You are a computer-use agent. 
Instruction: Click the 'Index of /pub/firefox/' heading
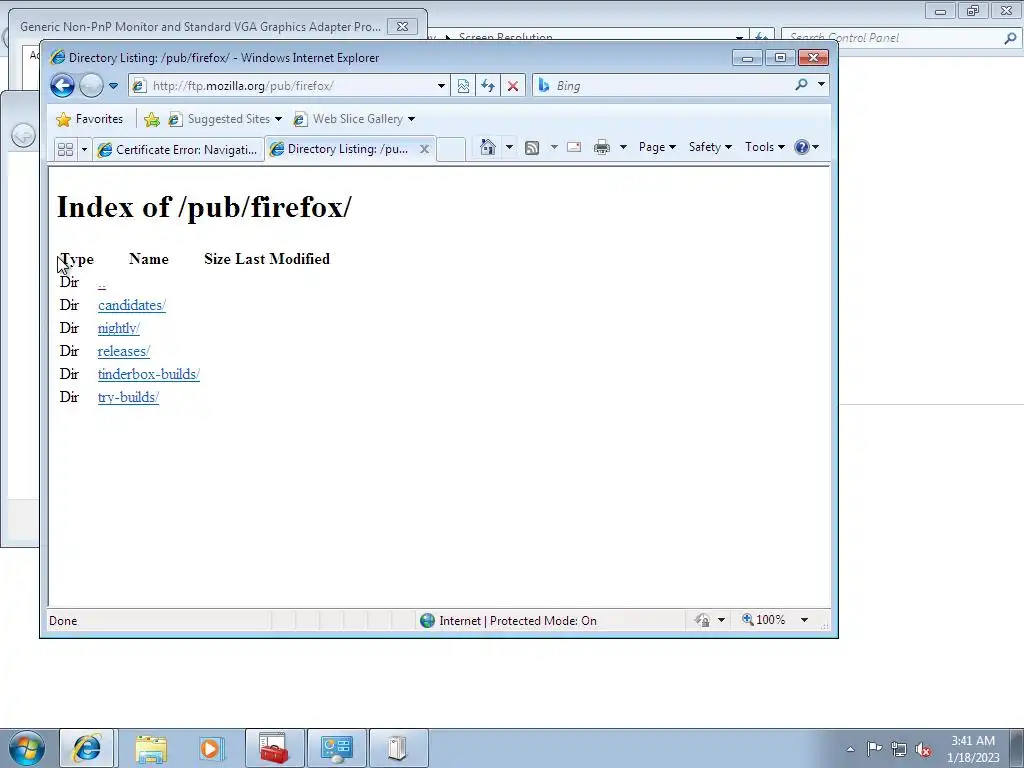(x=204, y=207)
